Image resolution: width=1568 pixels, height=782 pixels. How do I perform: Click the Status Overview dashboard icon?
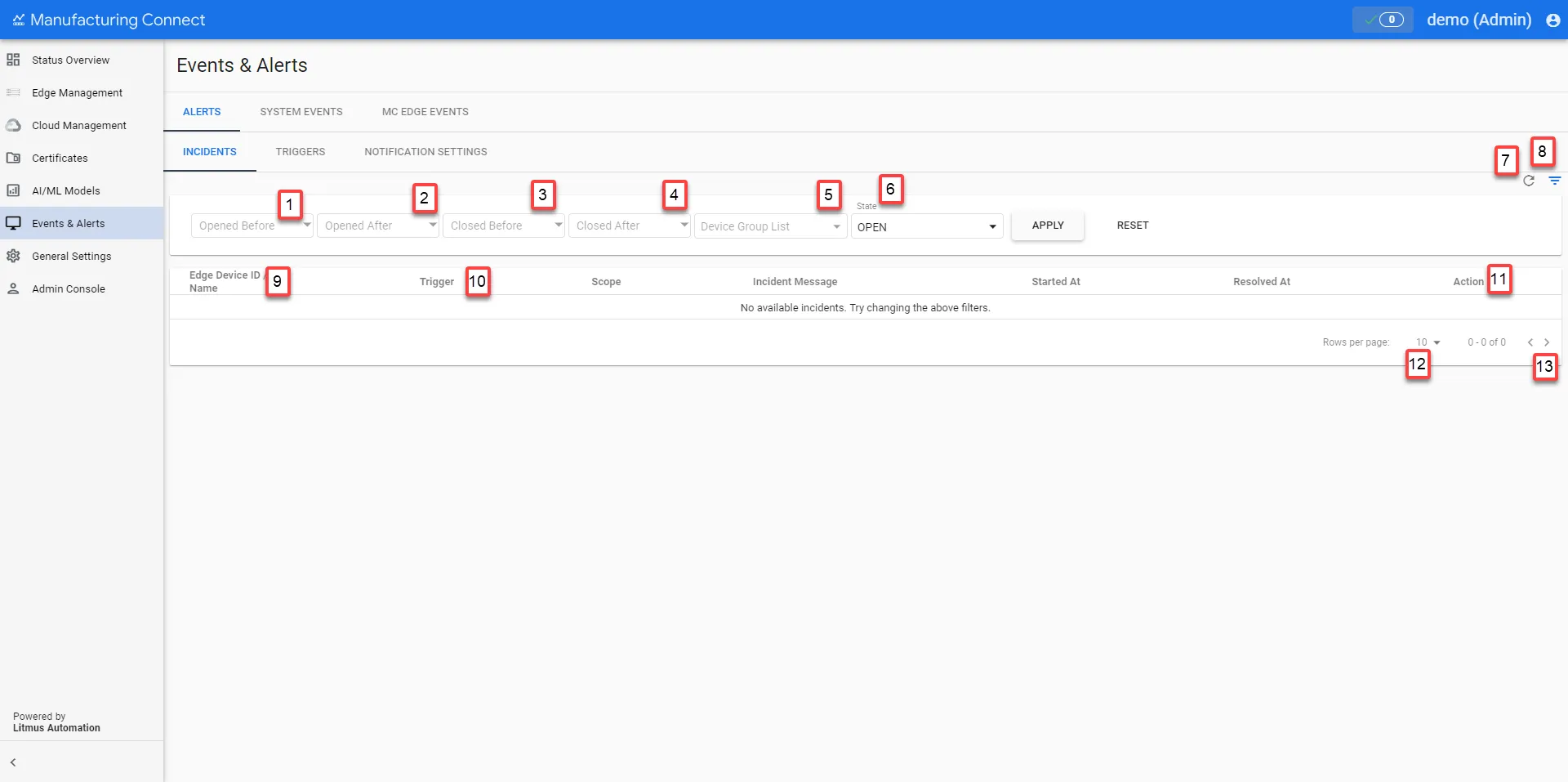[x=13, y=60]
